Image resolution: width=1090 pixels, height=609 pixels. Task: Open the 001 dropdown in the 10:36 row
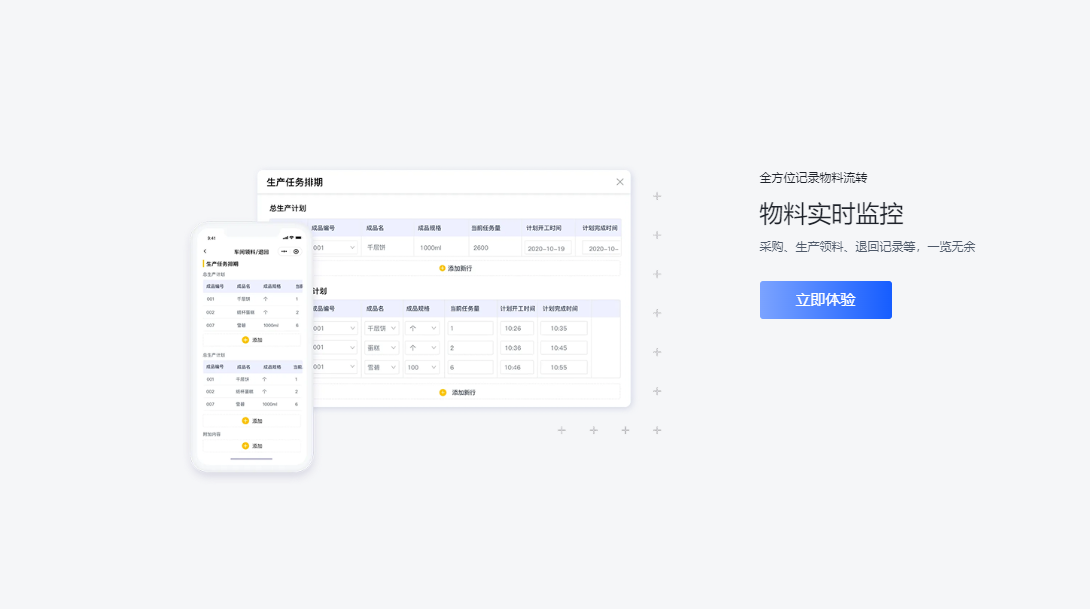334,348
